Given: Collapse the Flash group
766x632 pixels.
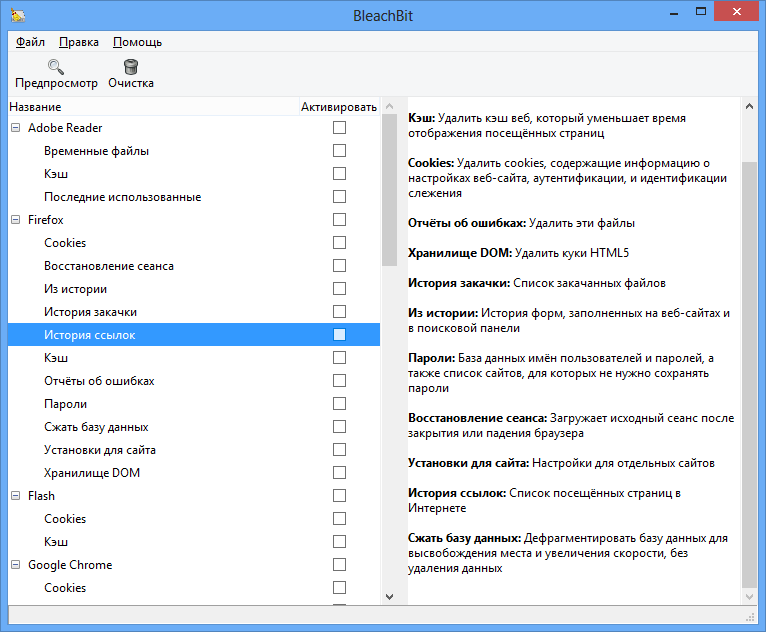Looking at the screenshot, I should click(x=16, y=496).
